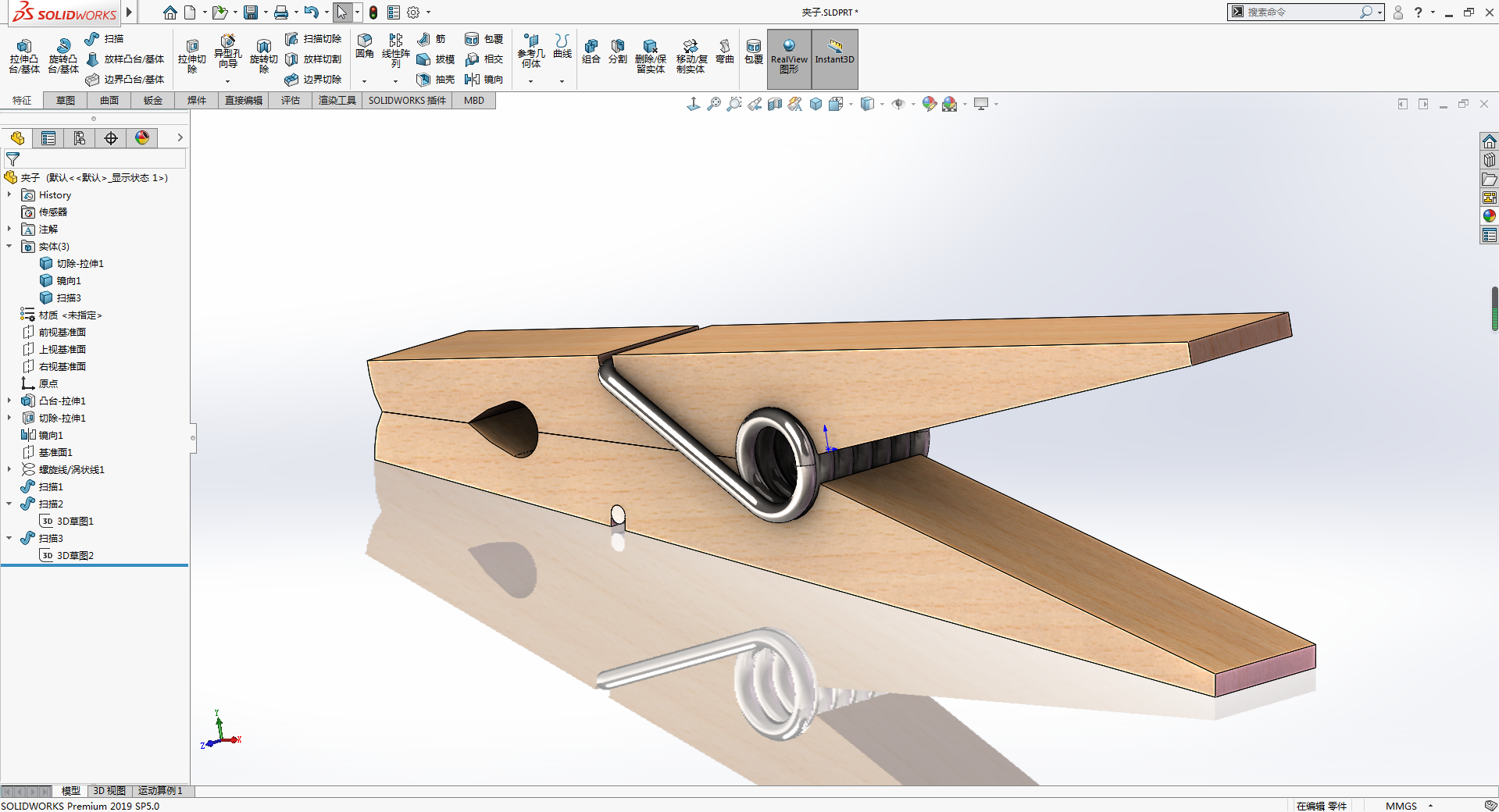The image size is (1499, 812).
Task: Click the Wrap (包覆) ribbon tool beside Rib
Action: [484, 38]
